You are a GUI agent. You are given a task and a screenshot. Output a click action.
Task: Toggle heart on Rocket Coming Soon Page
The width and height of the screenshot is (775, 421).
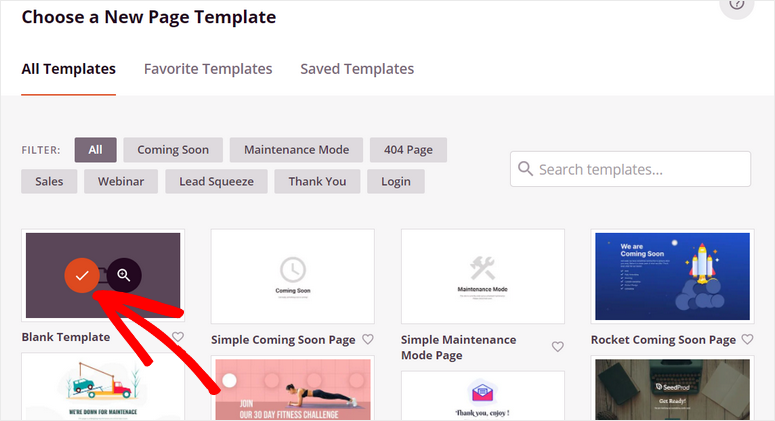[x=747, y=339]
